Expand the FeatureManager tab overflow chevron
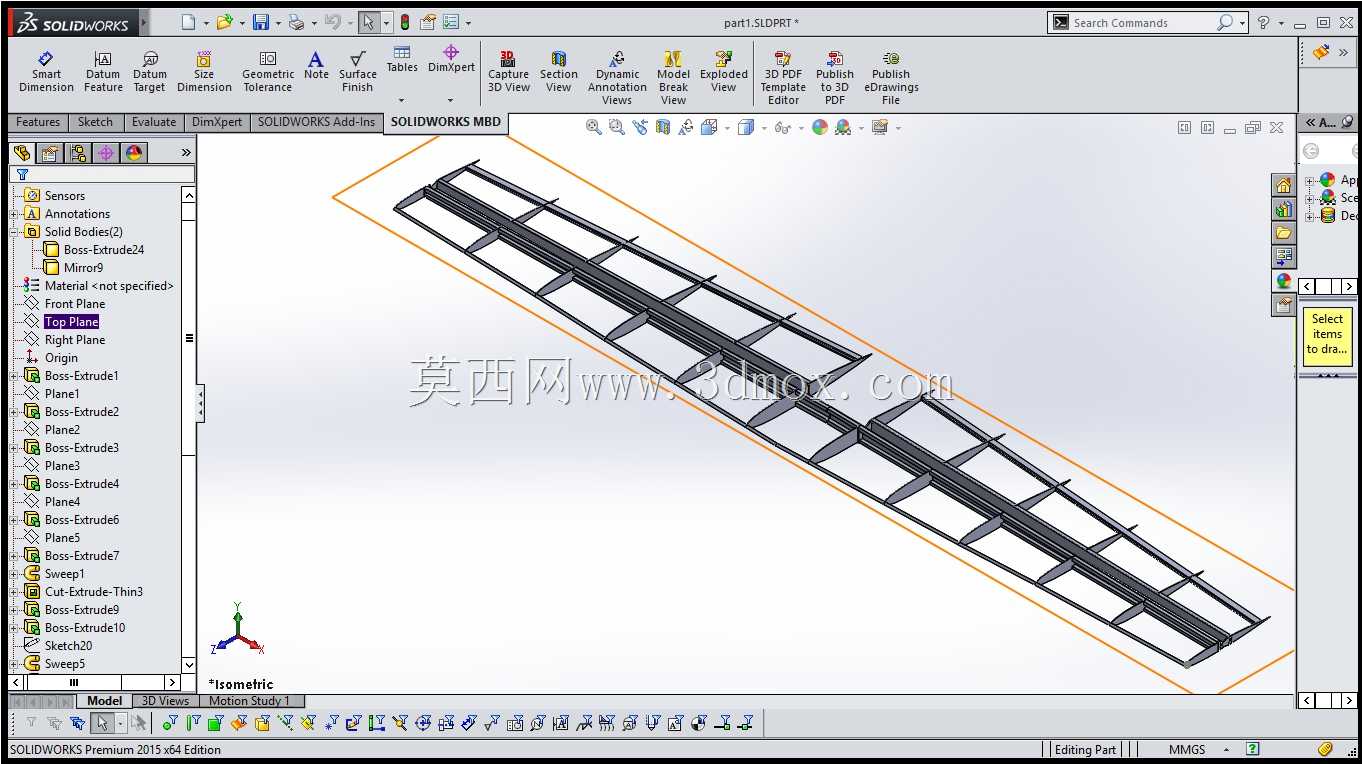 (186, 153)
